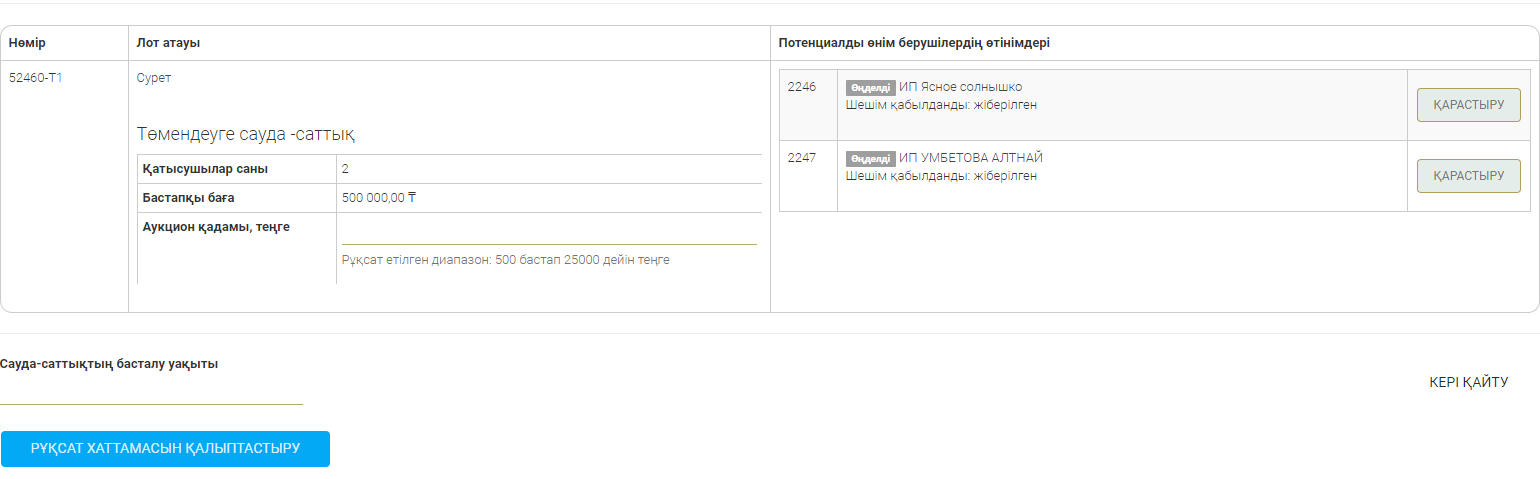Click the Сауда-саттықтың басталу уақыты field

[151, 392]
